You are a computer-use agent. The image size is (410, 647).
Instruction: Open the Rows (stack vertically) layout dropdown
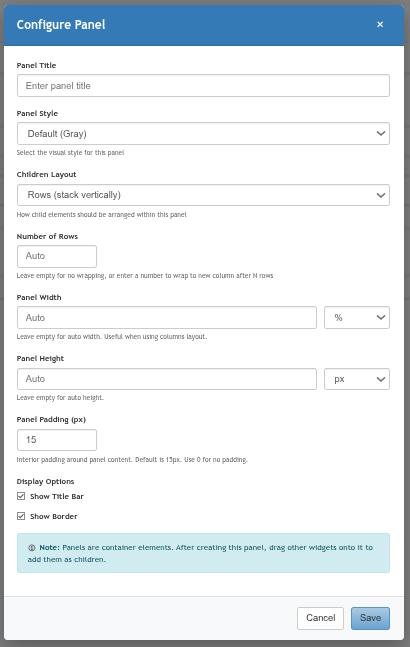point(203,195)
